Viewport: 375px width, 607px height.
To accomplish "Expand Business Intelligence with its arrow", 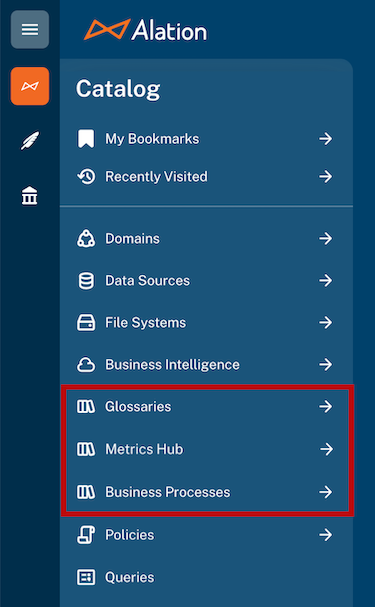I will click(326, 364).
